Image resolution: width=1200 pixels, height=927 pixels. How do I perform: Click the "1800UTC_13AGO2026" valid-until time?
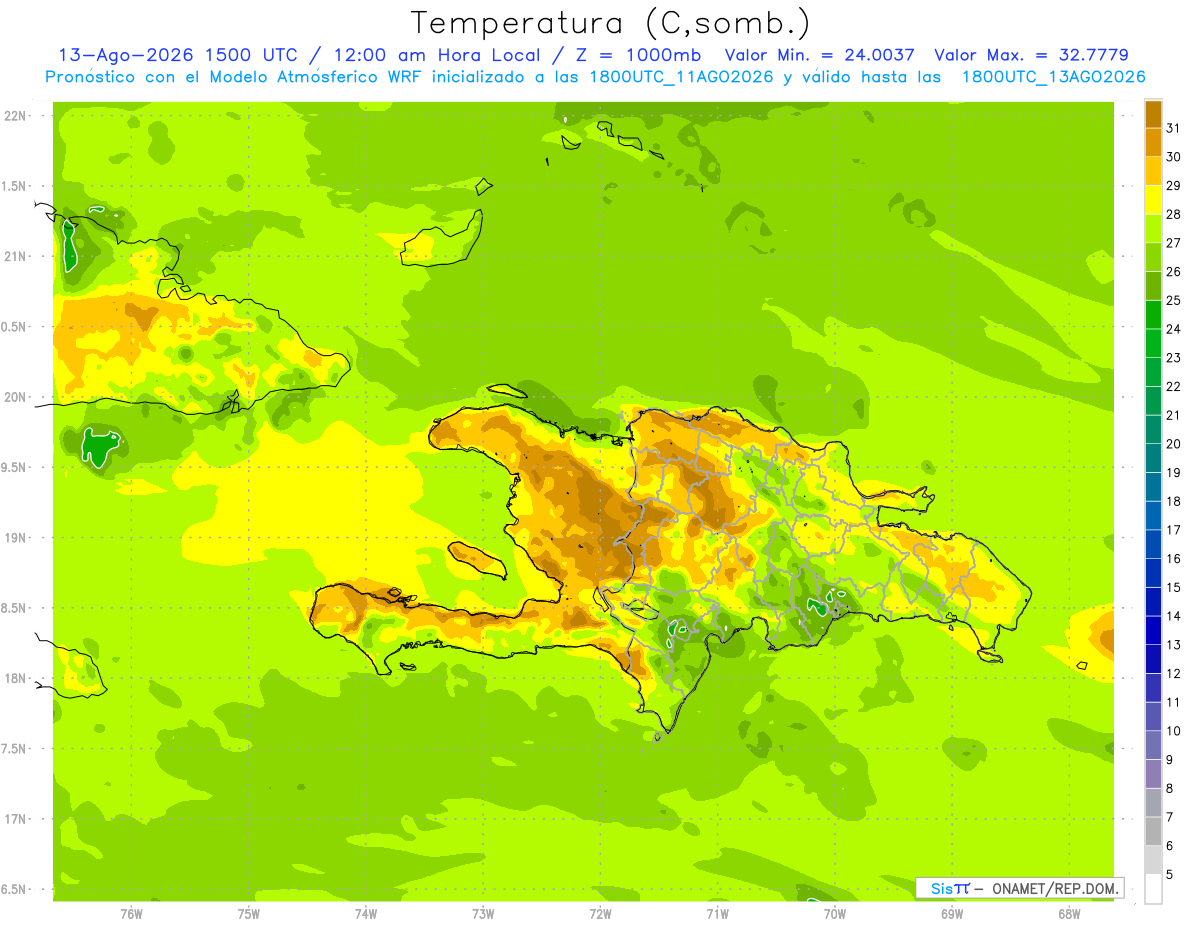1053,77
